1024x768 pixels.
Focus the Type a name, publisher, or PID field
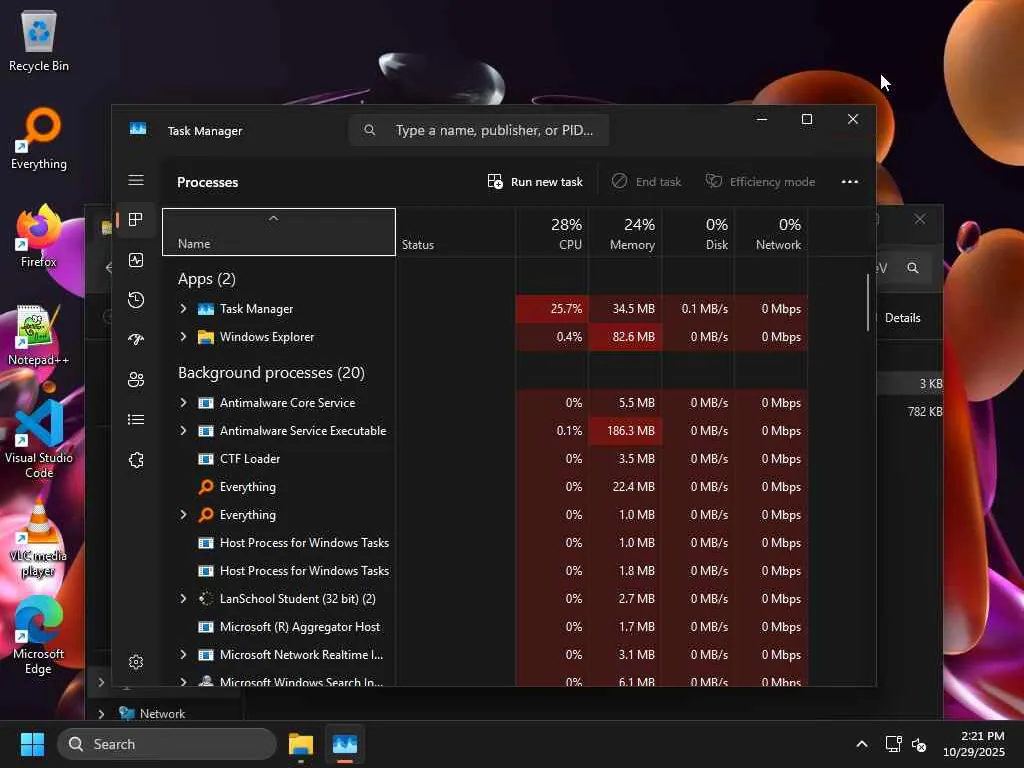click(479, 130)
